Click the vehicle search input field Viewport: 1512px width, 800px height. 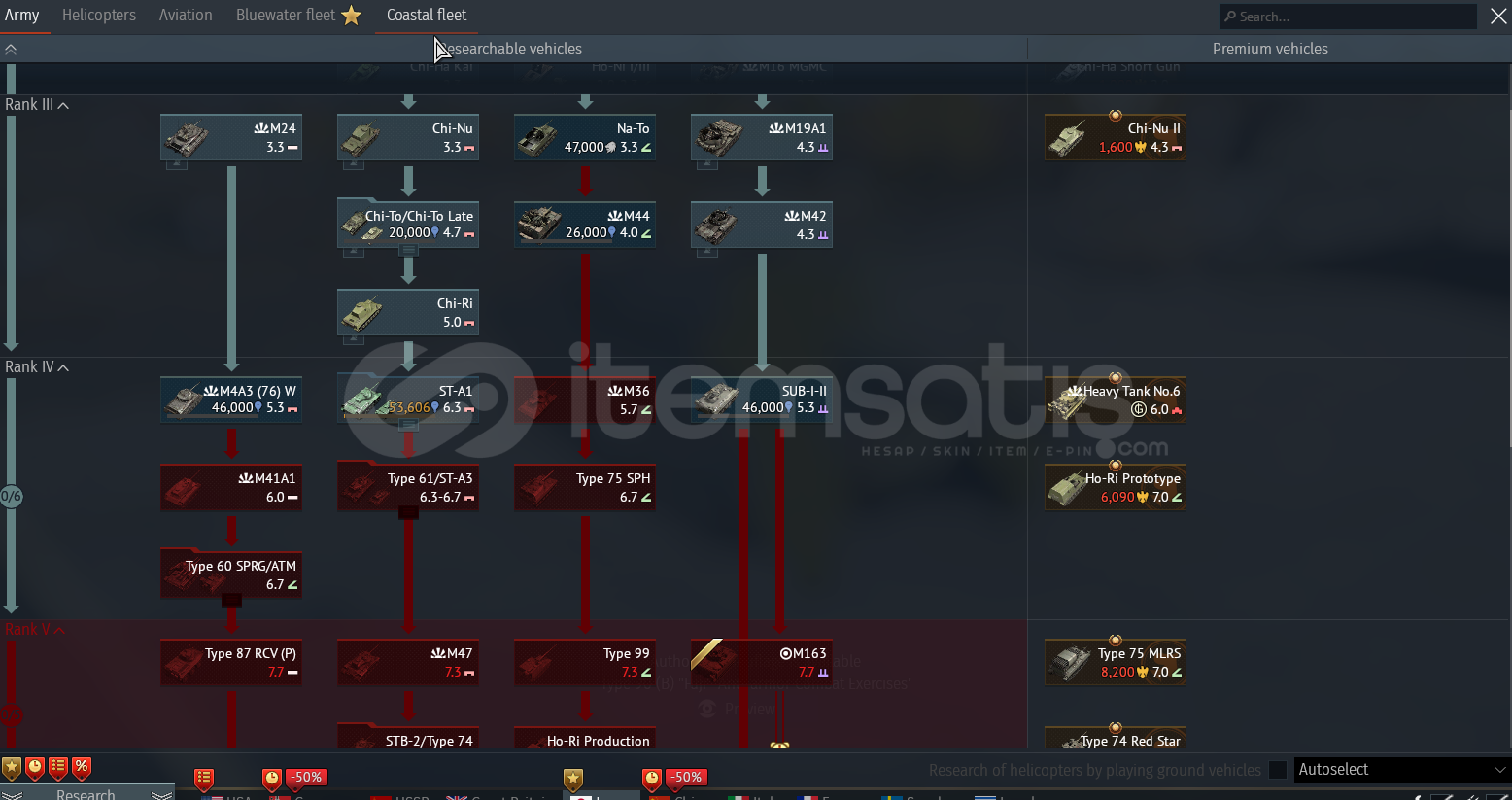tap(1351, 17)
